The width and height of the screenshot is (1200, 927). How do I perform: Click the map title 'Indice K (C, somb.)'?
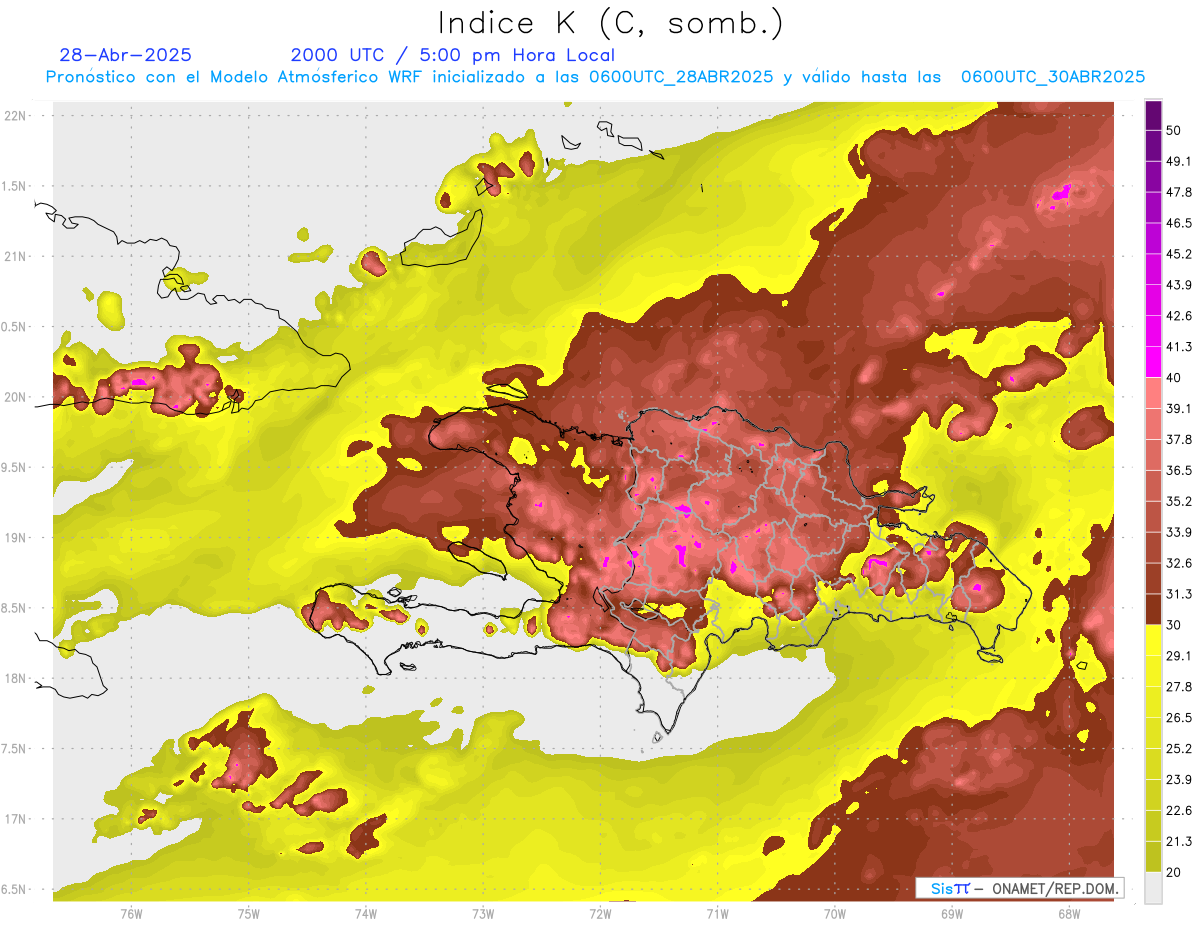tap(610, 24)
